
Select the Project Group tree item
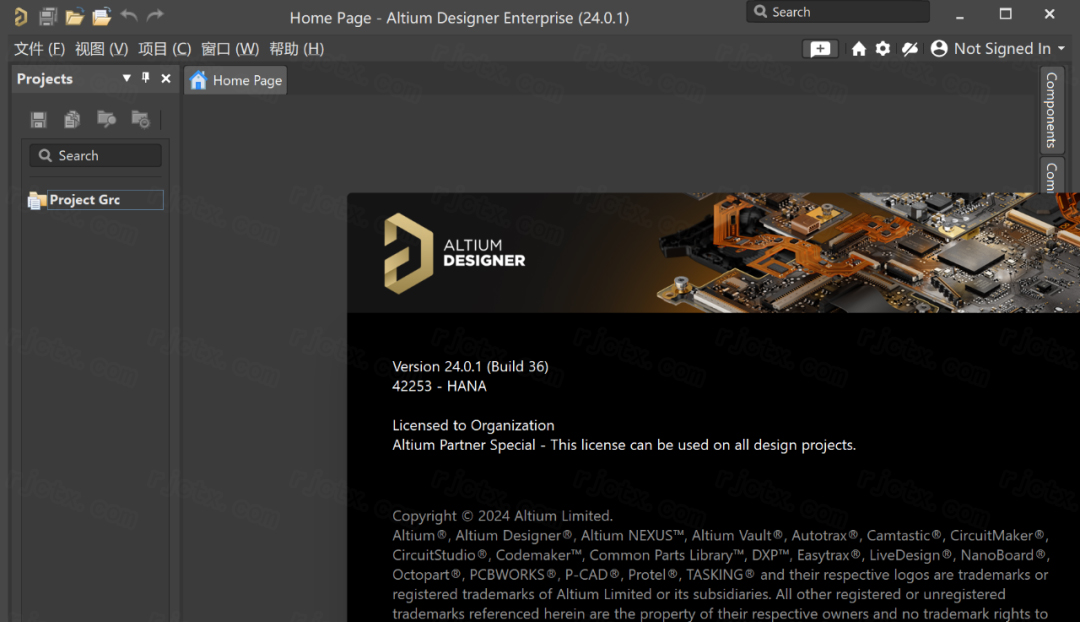pyautogui.click(x=85, y=200)
